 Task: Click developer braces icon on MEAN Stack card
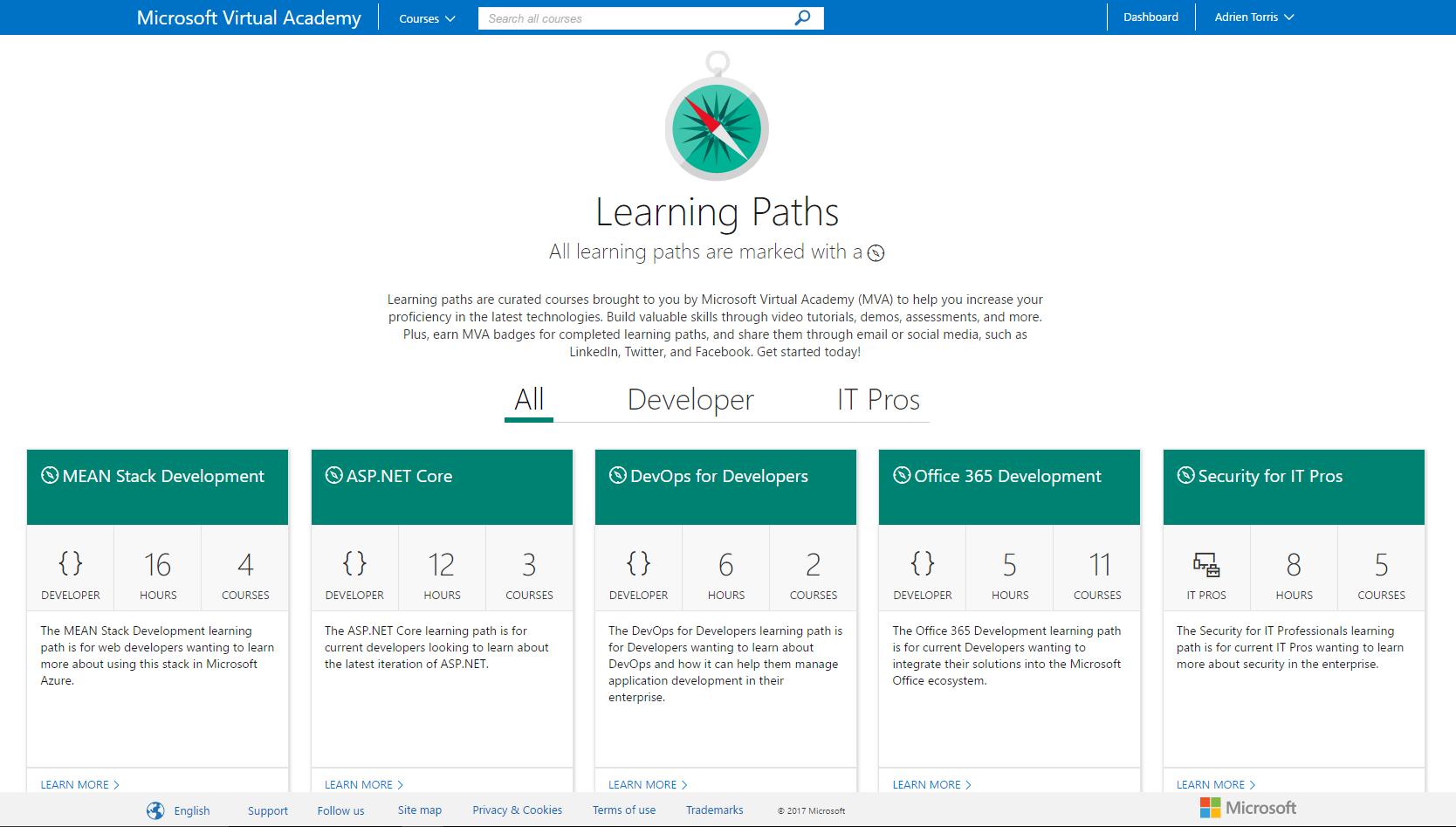coord(71,563)
